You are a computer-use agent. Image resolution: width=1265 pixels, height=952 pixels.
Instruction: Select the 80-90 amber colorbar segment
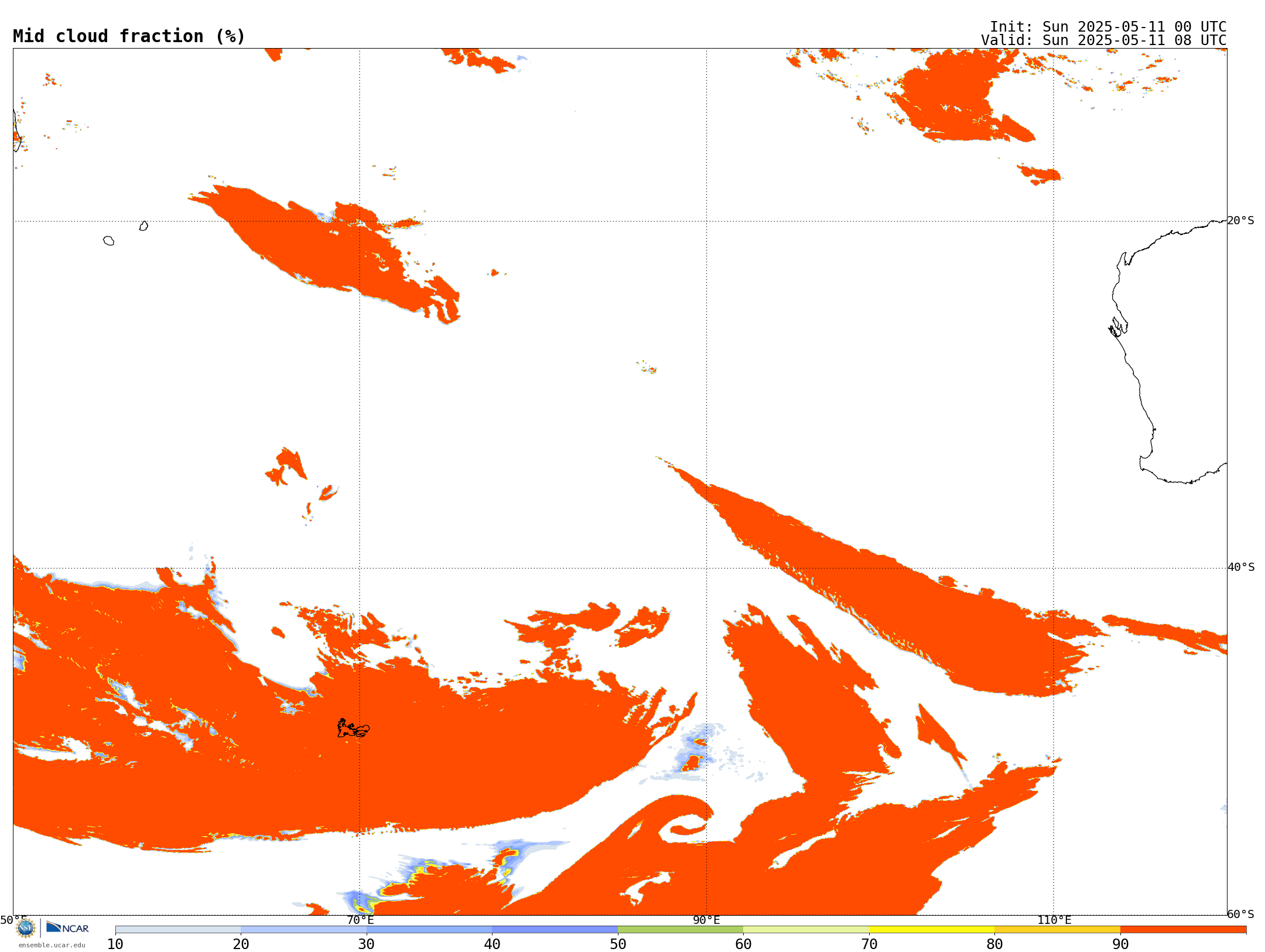point(1057,930)
